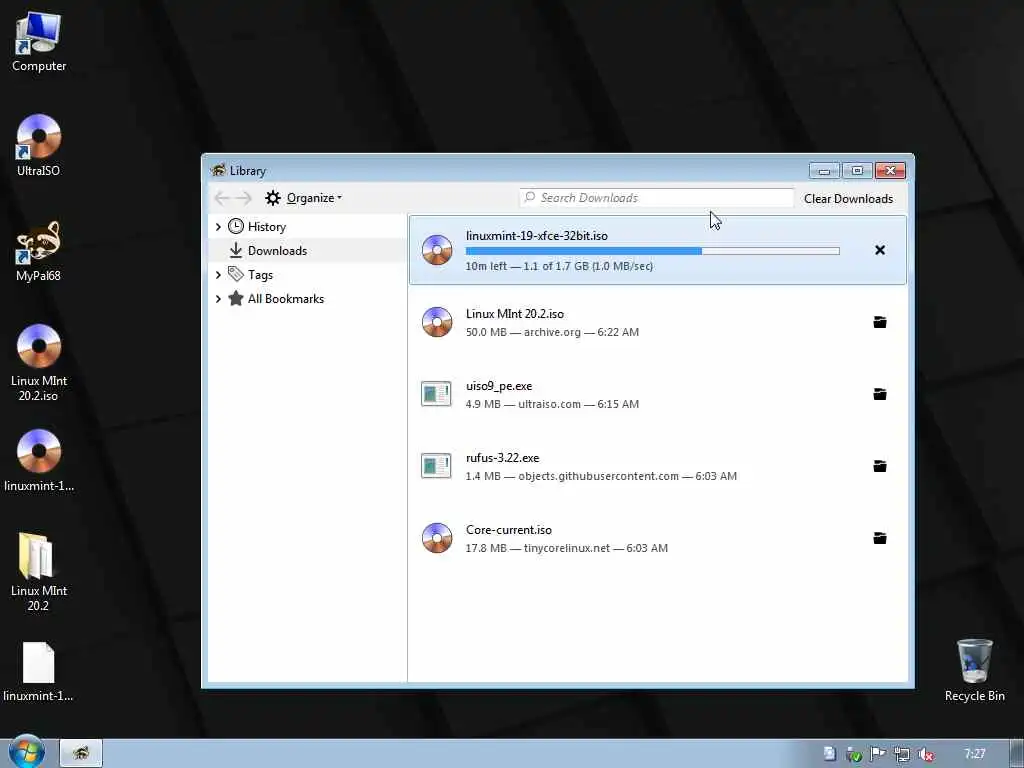Screen dimensions: 1024x768
Task: Open containing folder for Linux MInt 20.2.iso
Action: (x=880, y=322)
